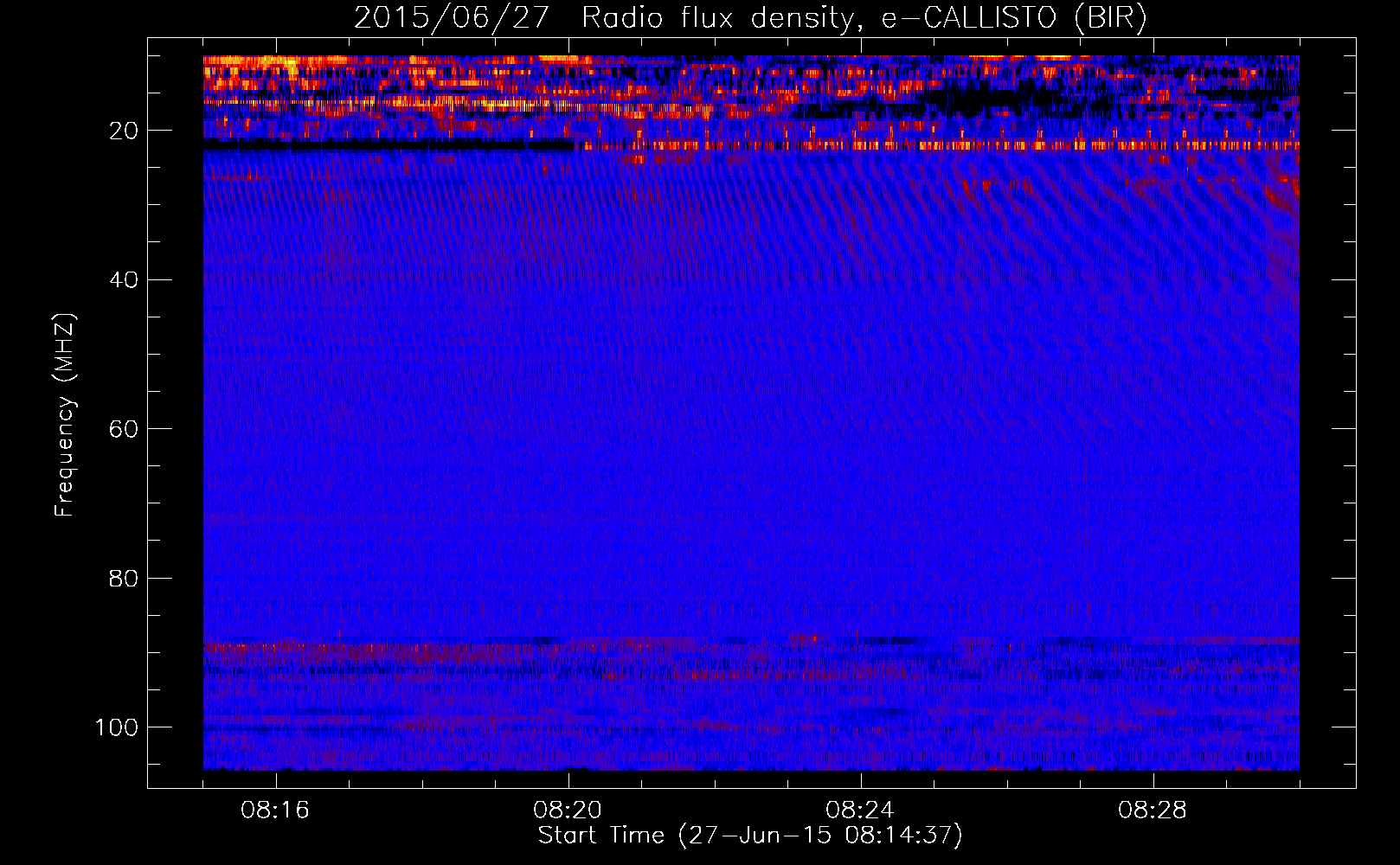
Task: Click the 08:24 time tick label
Action: [x=860, y=811]
